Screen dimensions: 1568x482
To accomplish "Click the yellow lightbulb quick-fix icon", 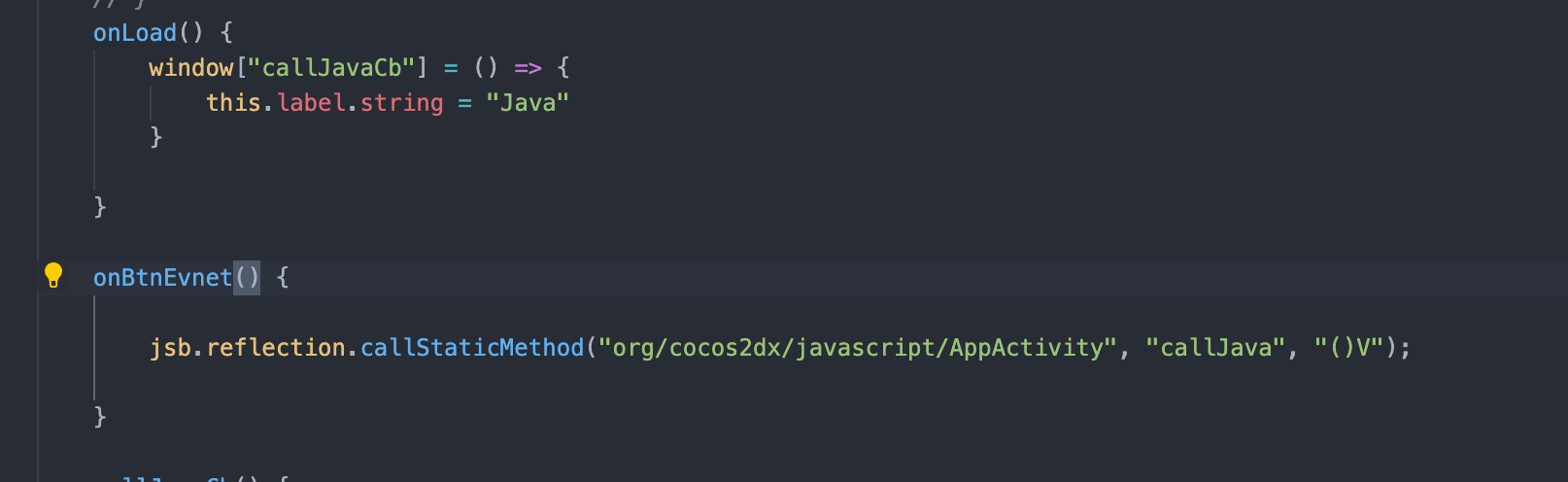I will [x=53, y=275].
